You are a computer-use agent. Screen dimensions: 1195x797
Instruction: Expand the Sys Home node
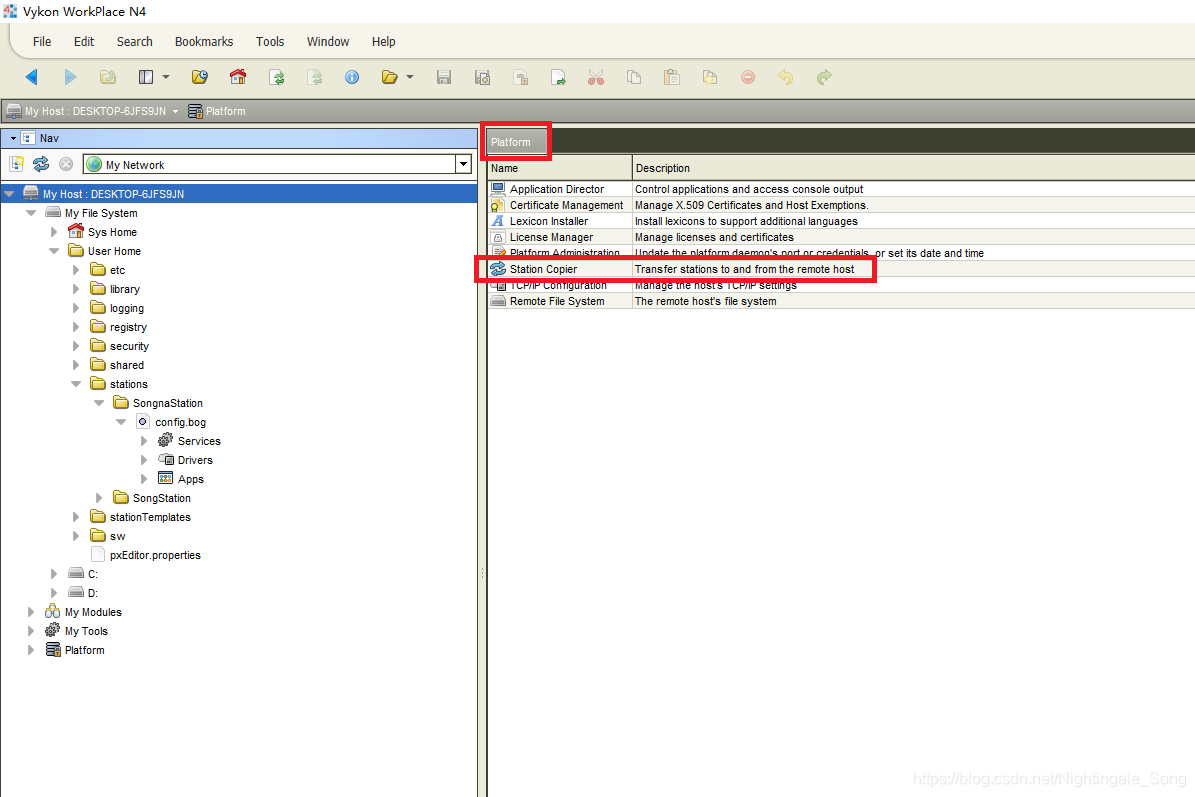pos(54,232)
